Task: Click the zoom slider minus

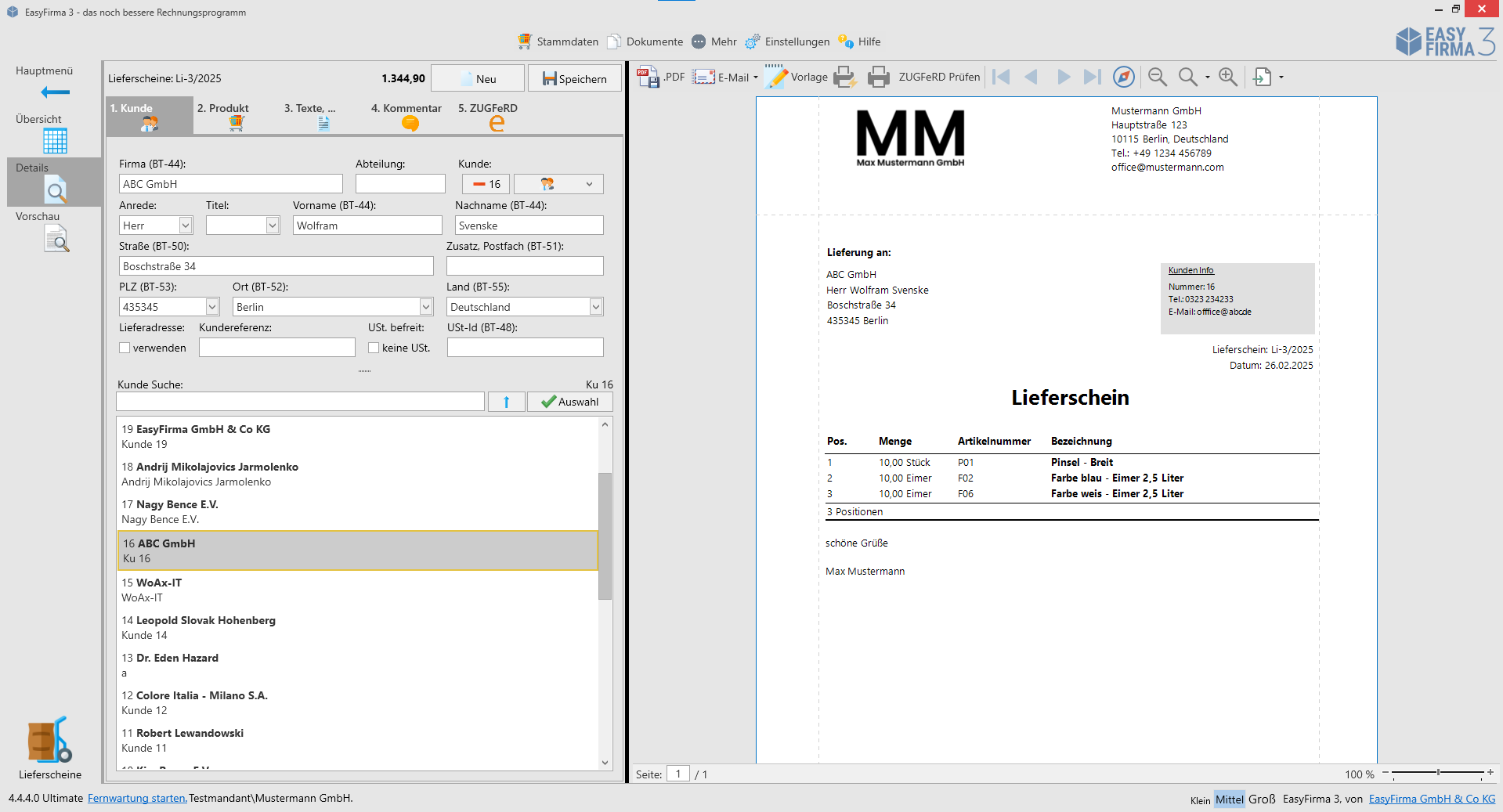Action: [x=1386, y=773]
